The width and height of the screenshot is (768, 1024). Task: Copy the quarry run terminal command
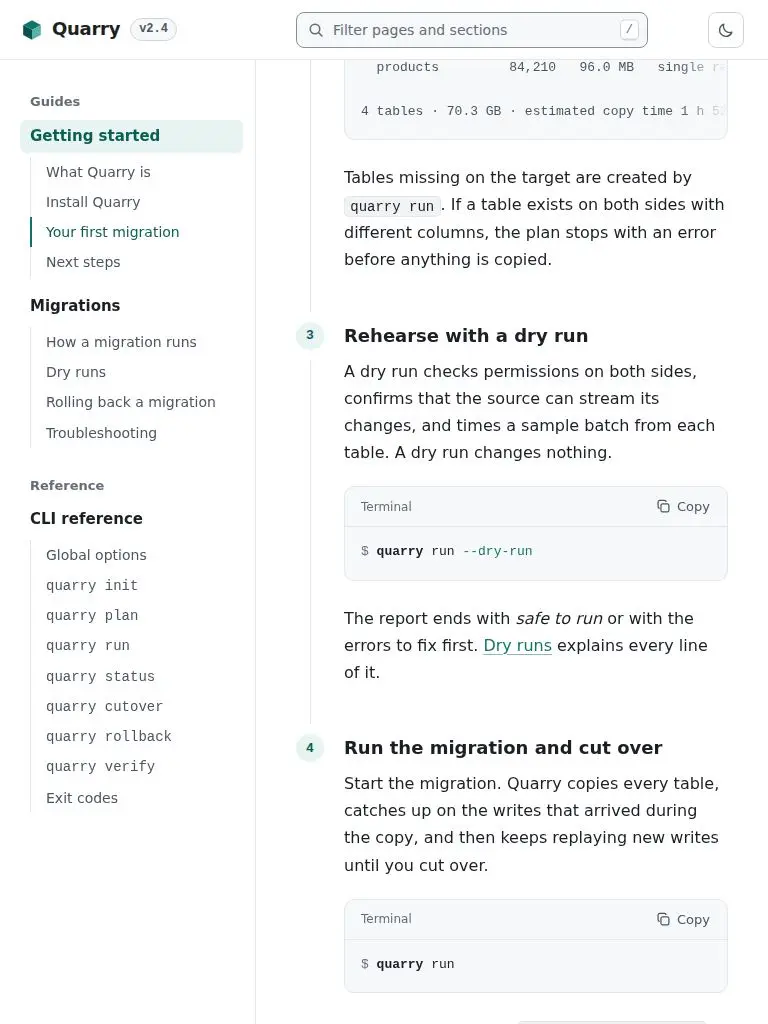pos(683,920)
